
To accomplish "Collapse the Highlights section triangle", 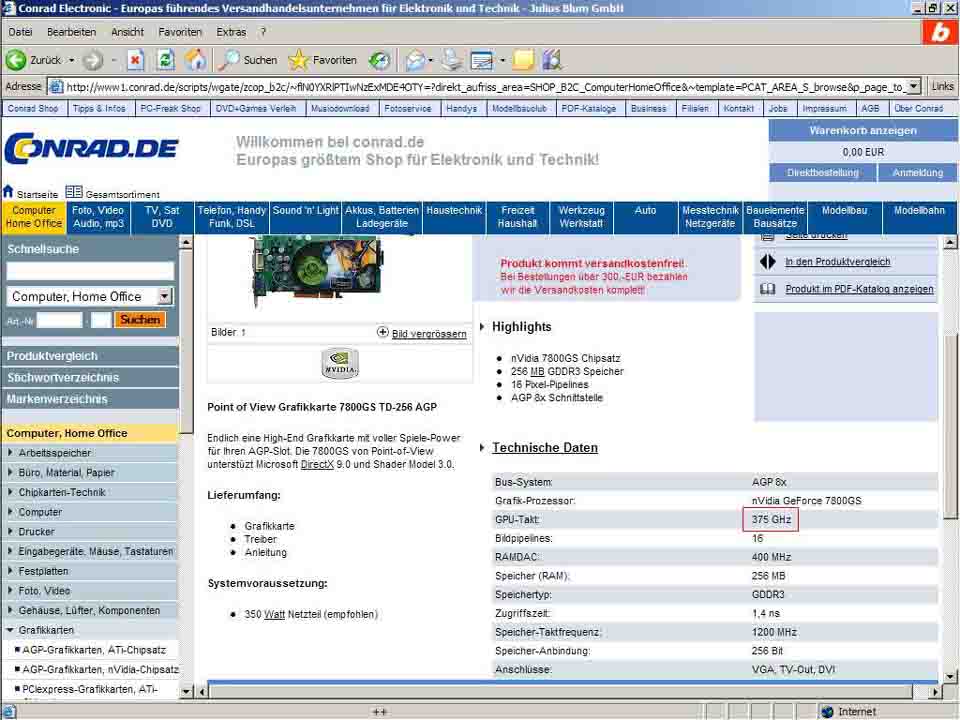I will click(x=482, y=327).
